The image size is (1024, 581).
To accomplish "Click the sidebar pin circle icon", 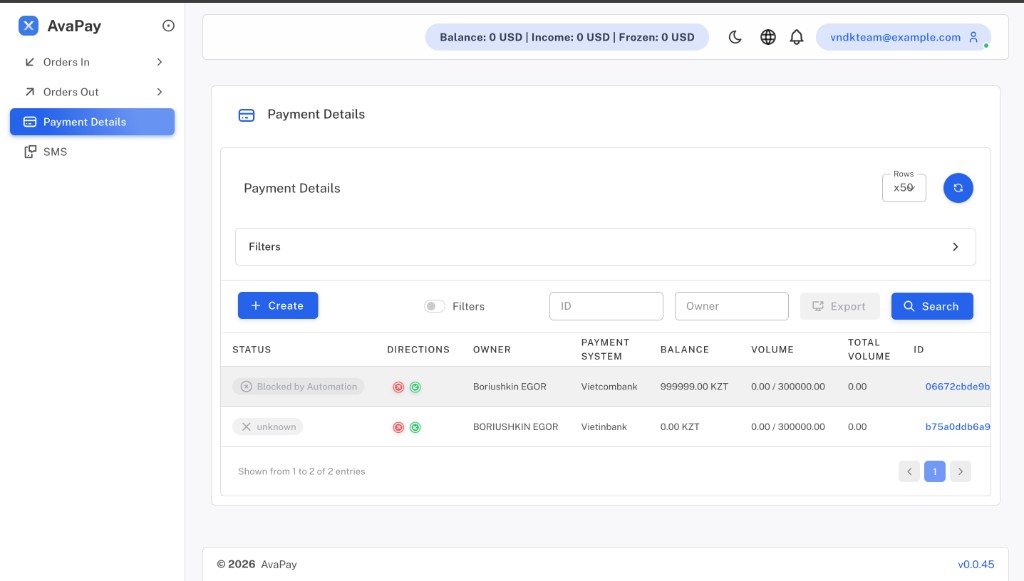I will (168, 25).
